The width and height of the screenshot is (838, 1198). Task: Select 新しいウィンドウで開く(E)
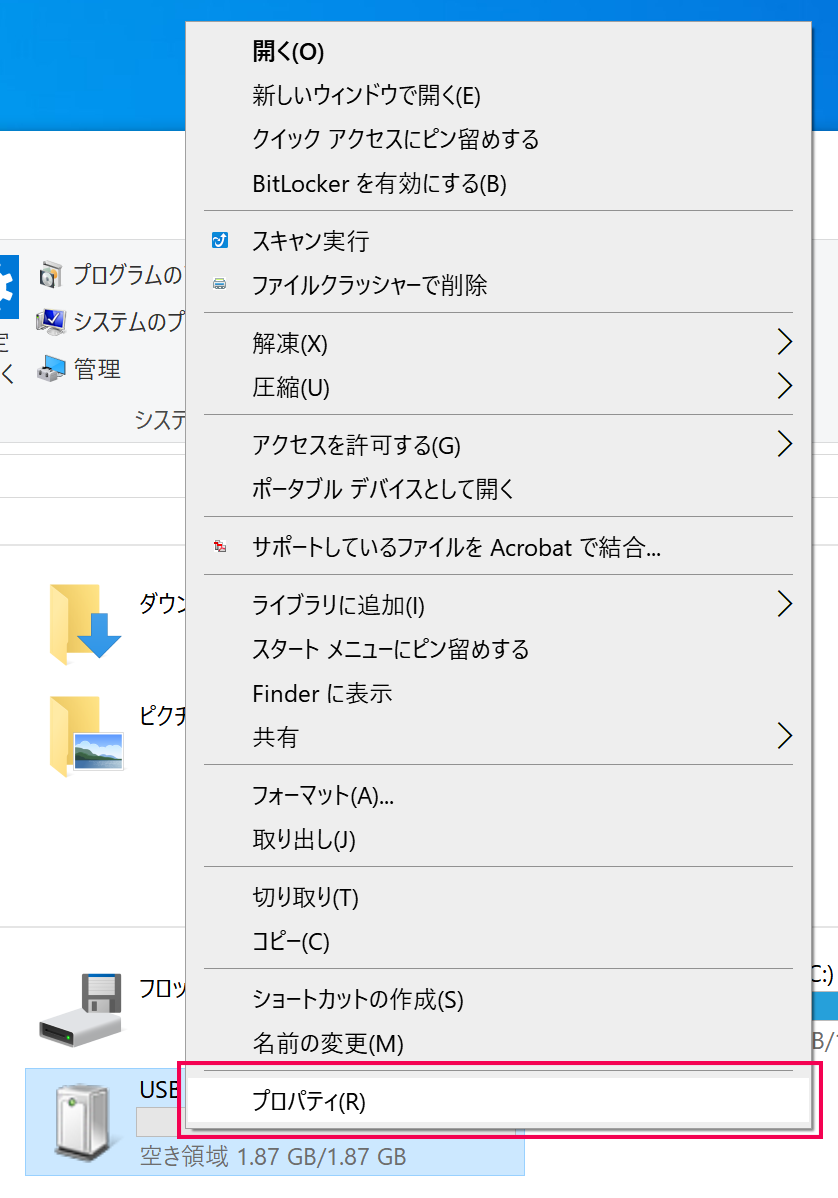tap(499, 96)
